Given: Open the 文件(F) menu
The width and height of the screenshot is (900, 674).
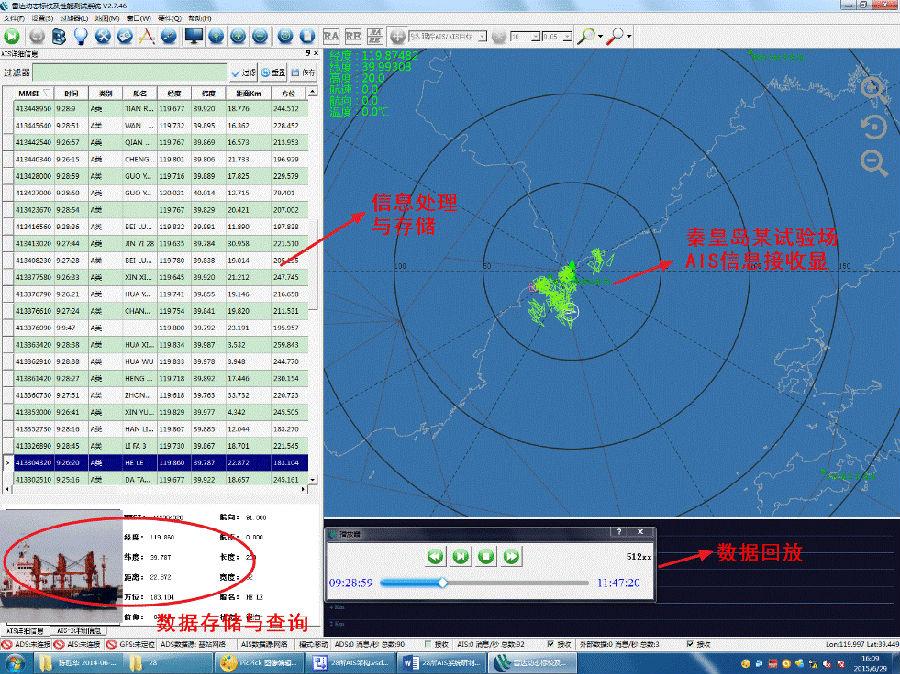Looking at the screenshot, I should (x=14, y=18).
